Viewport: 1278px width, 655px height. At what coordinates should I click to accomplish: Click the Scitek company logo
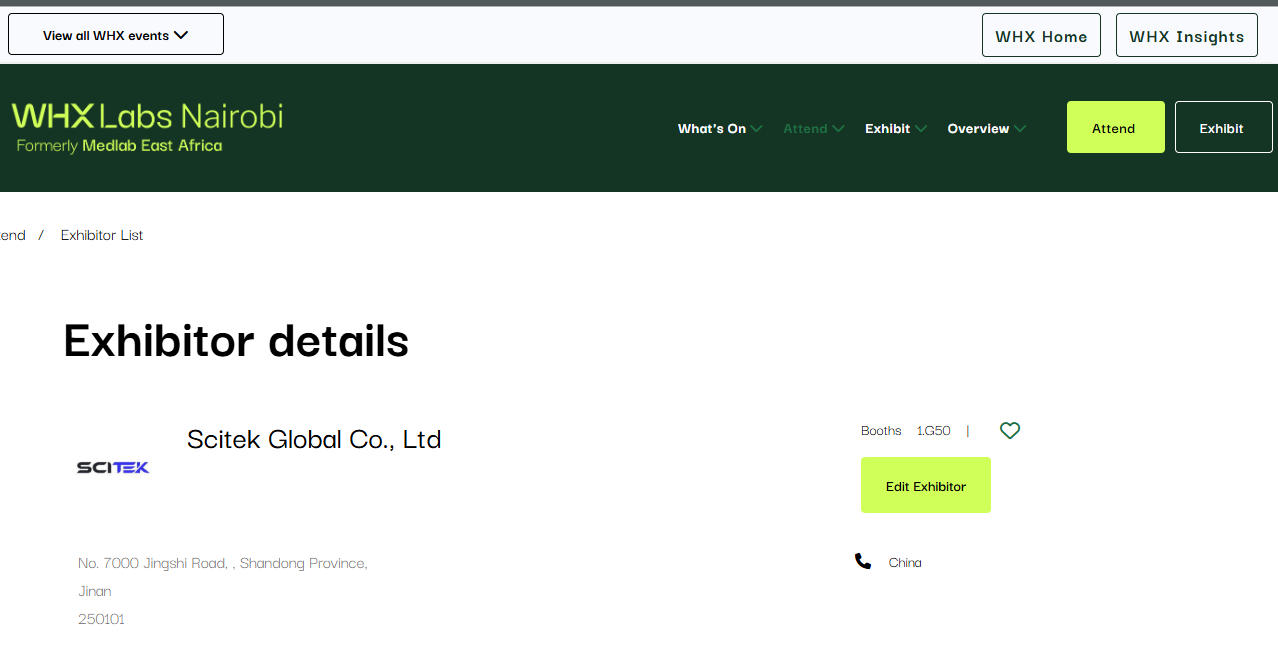click(113, 467)
